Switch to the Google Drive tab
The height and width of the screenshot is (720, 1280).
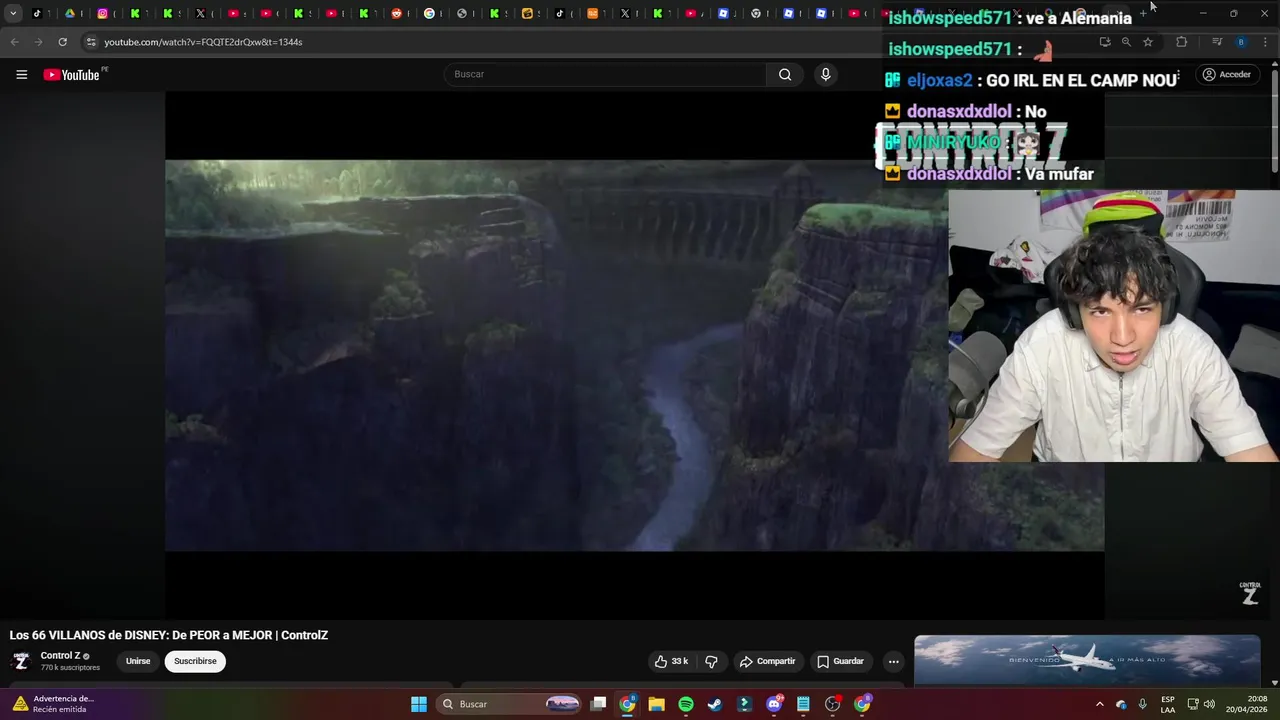69,13
